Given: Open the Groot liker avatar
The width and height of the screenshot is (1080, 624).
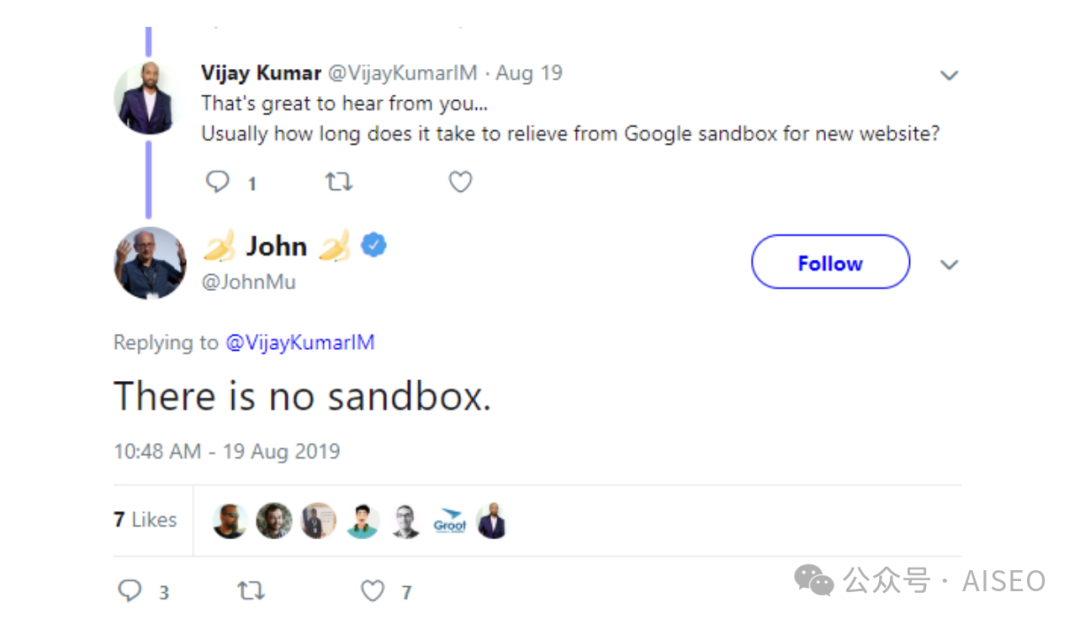Looking at the screenshot, I should click(450, 521).
